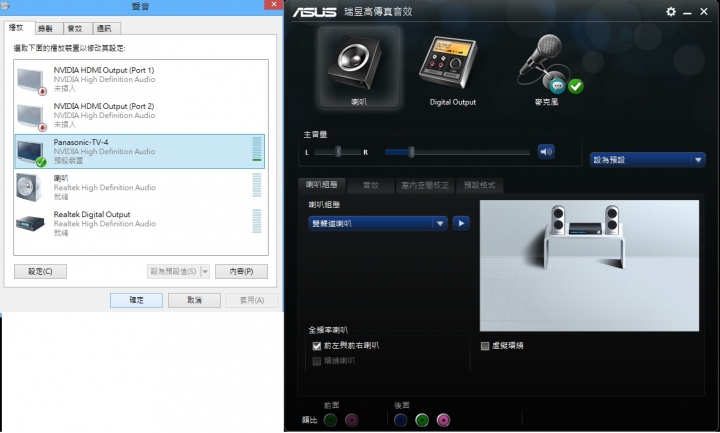The image size is (720, 433).
Task: Click Properties (內容(P)) button
Action: click(241, 271)
